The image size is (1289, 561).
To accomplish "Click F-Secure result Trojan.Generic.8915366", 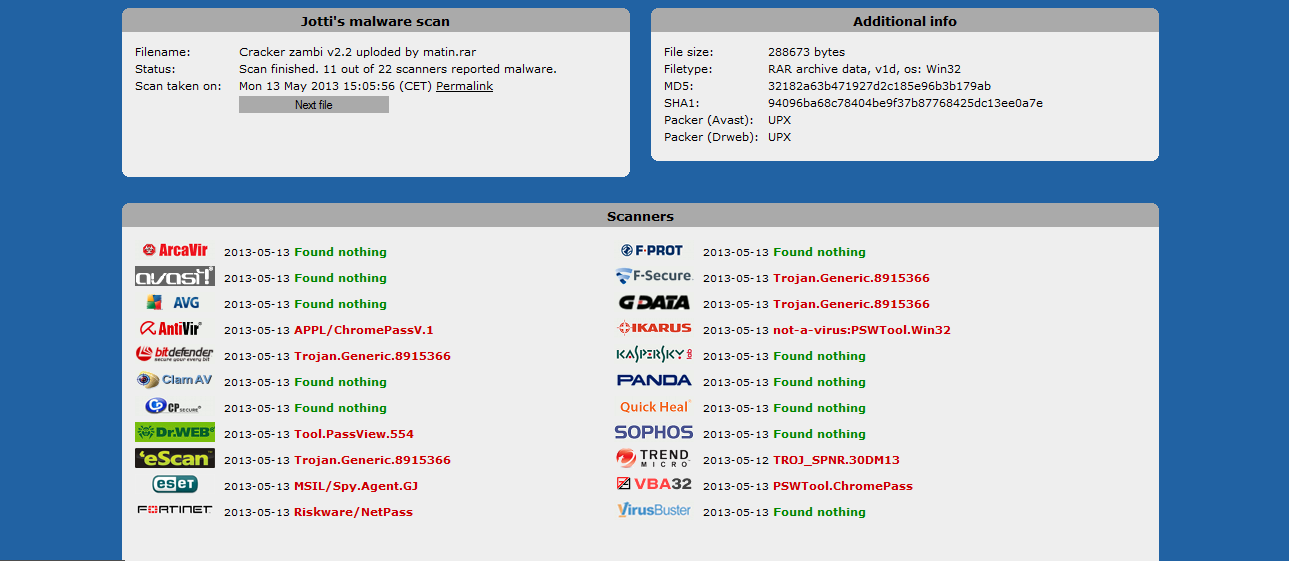I will click(x=851, y=278).
